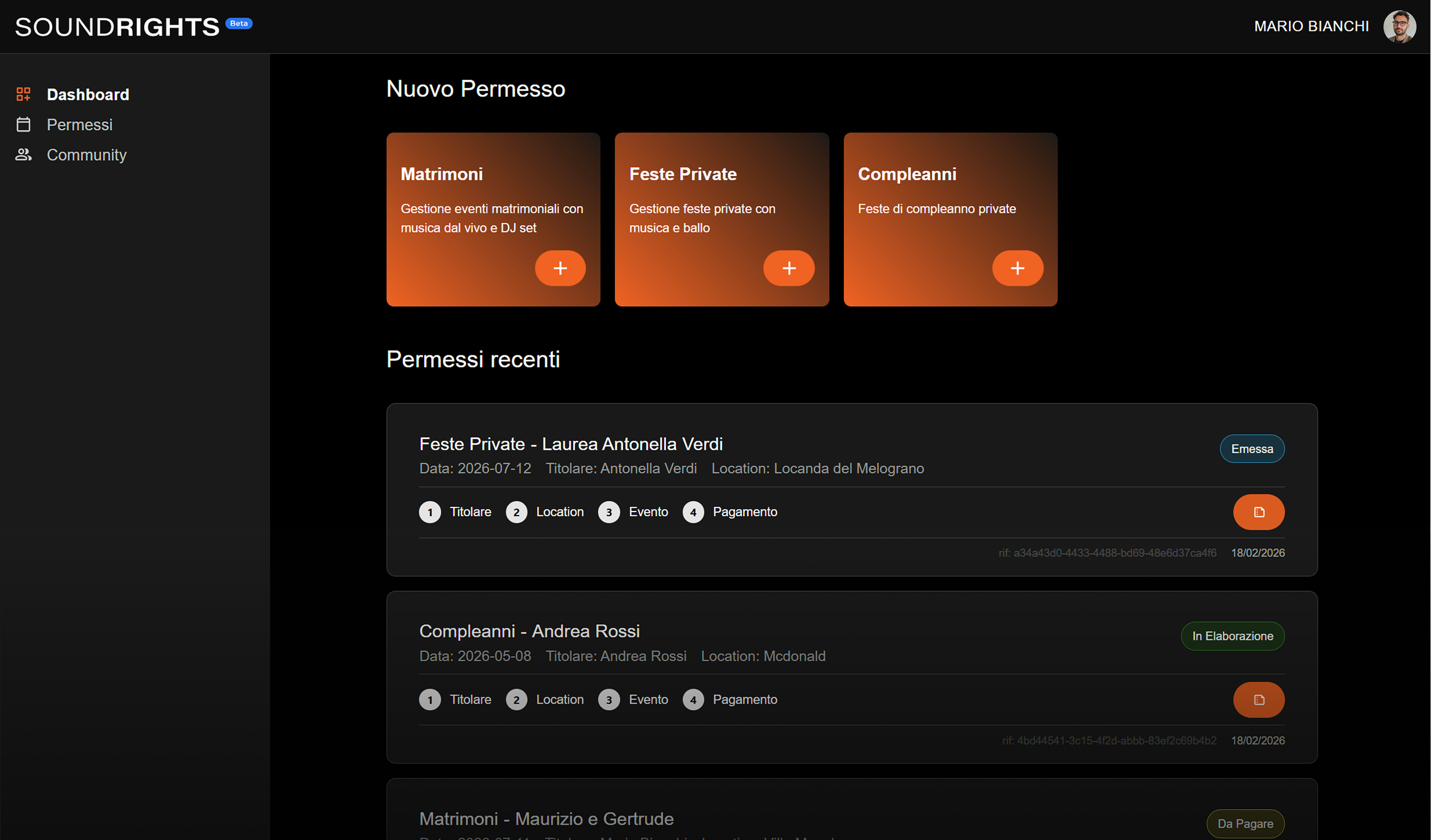This screenshot has height=840, width=1431.
Task: Select the Feste Private card title
Action: (682, 174)
